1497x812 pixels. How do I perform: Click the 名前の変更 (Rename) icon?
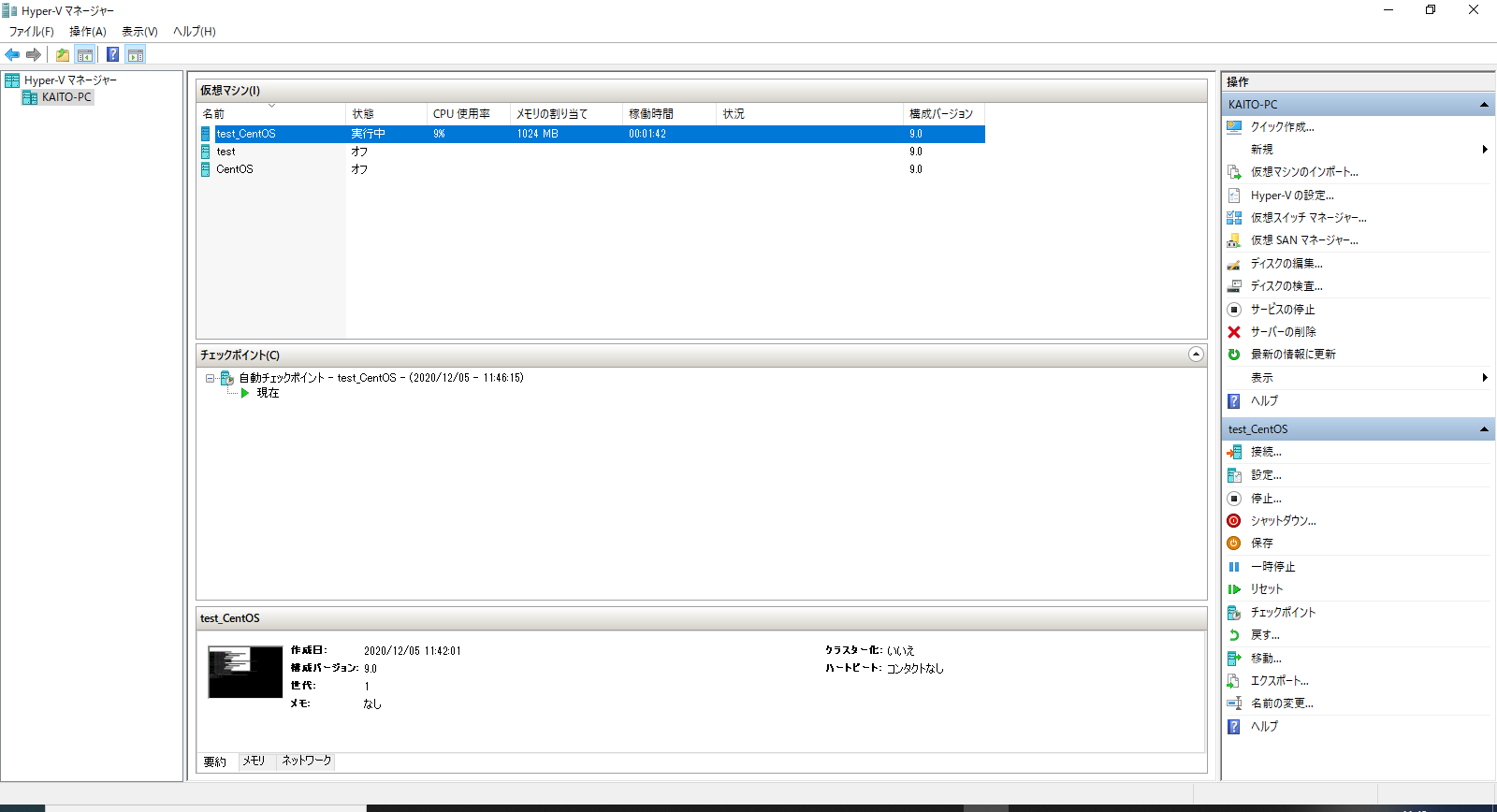coord(1234,703)
